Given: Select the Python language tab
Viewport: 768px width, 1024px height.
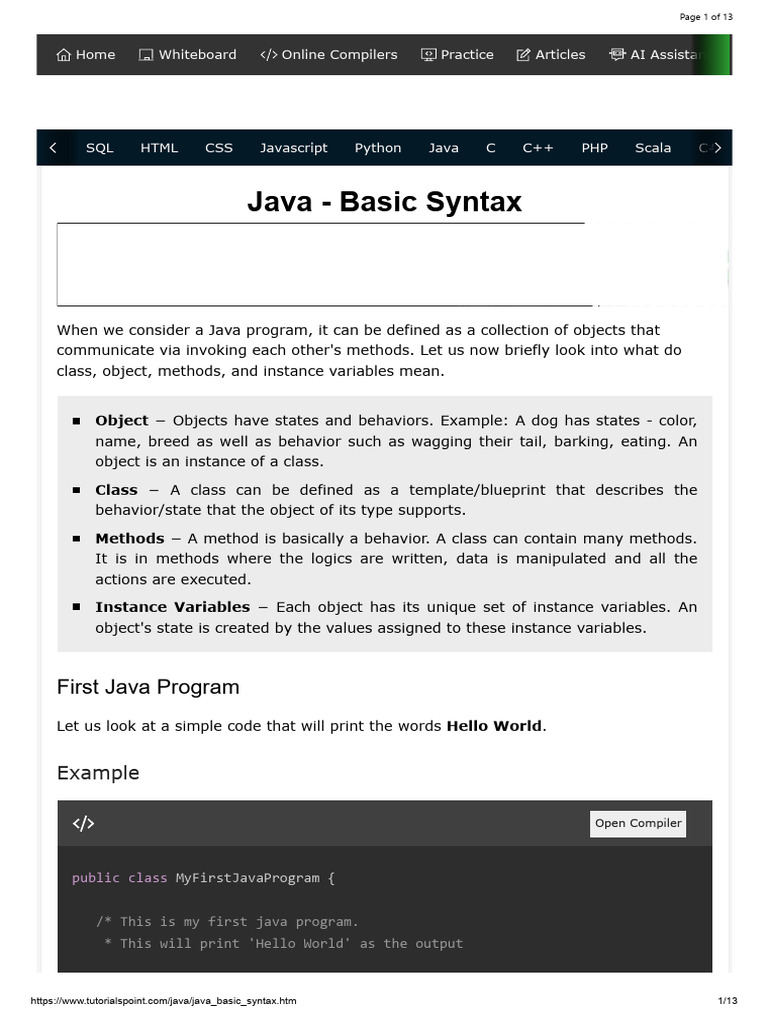Looking at the screenshot, I should coord(378,148).
